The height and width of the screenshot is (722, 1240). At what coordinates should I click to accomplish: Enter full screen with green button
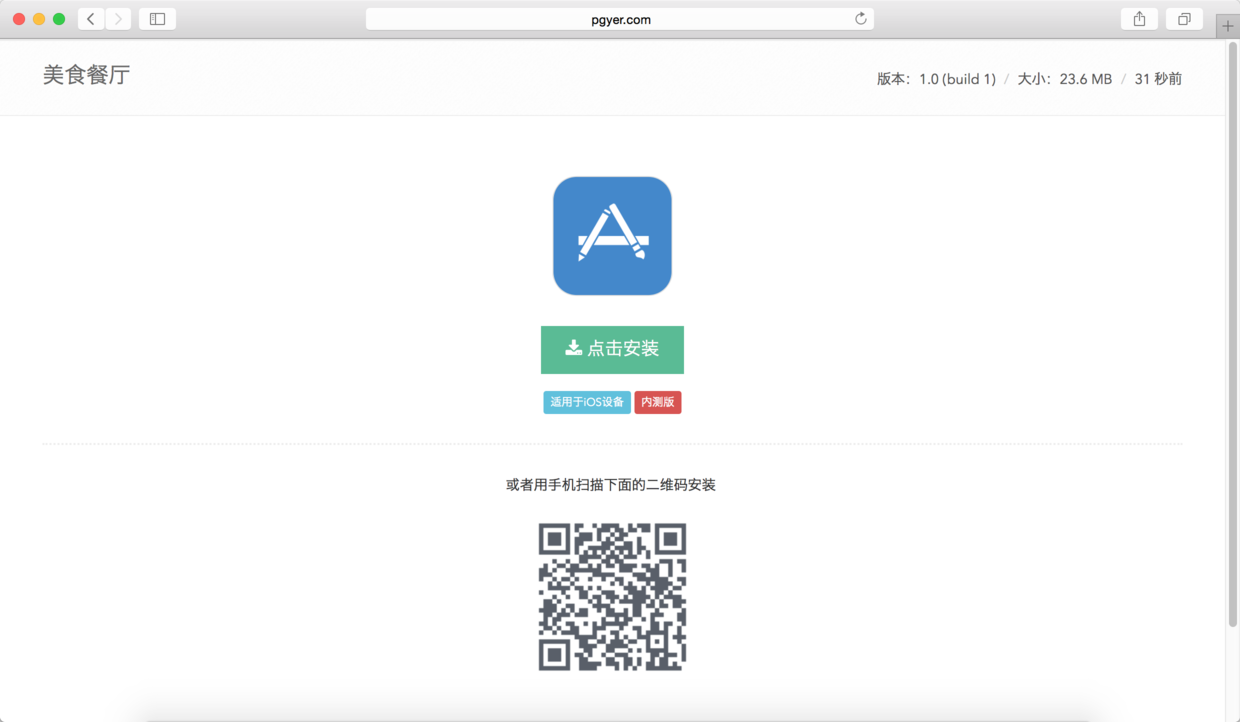[x=59, y=19]
